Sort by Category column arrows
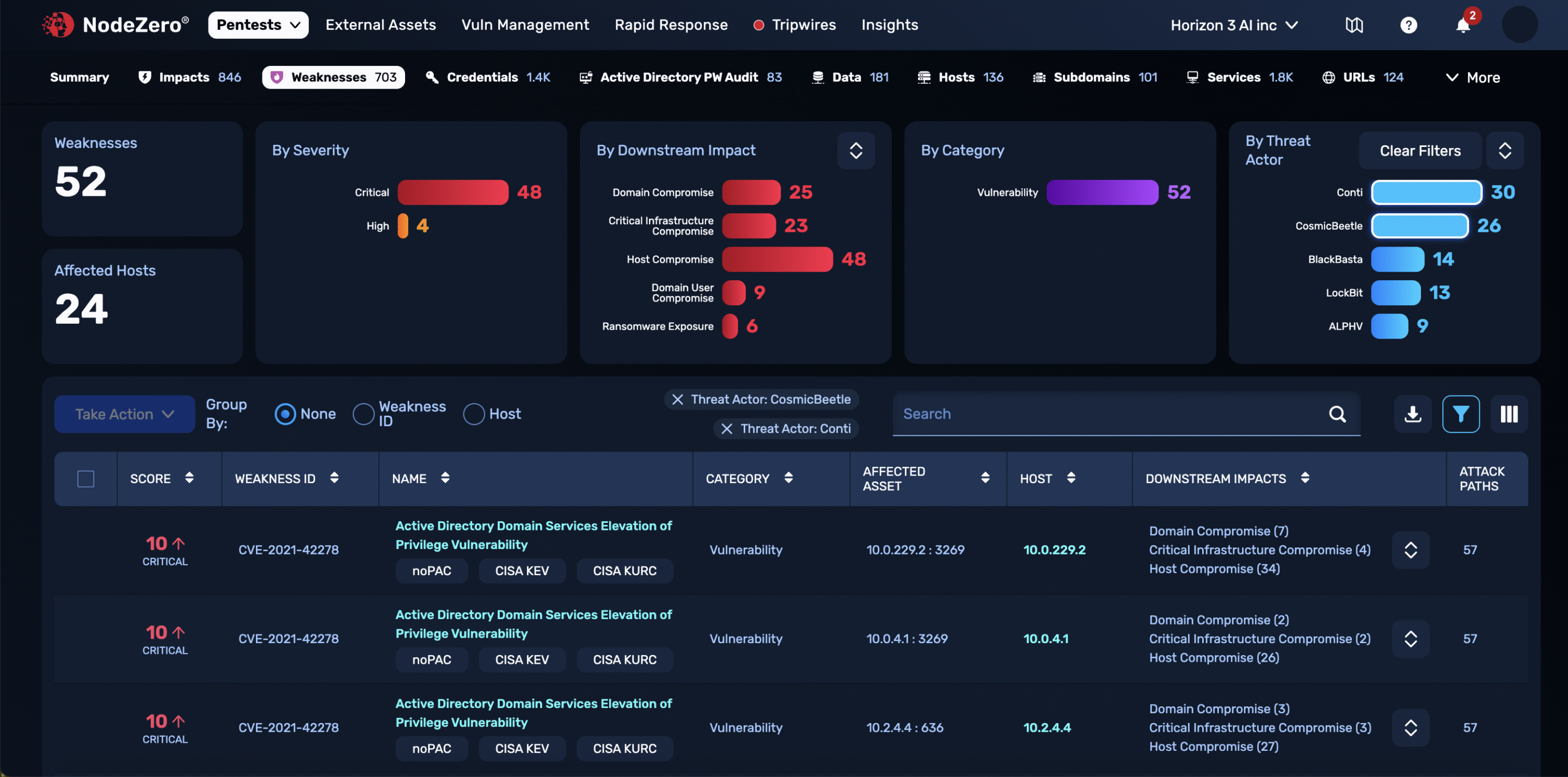This screenshot has height=777, width=1568. tap(788, 478)
